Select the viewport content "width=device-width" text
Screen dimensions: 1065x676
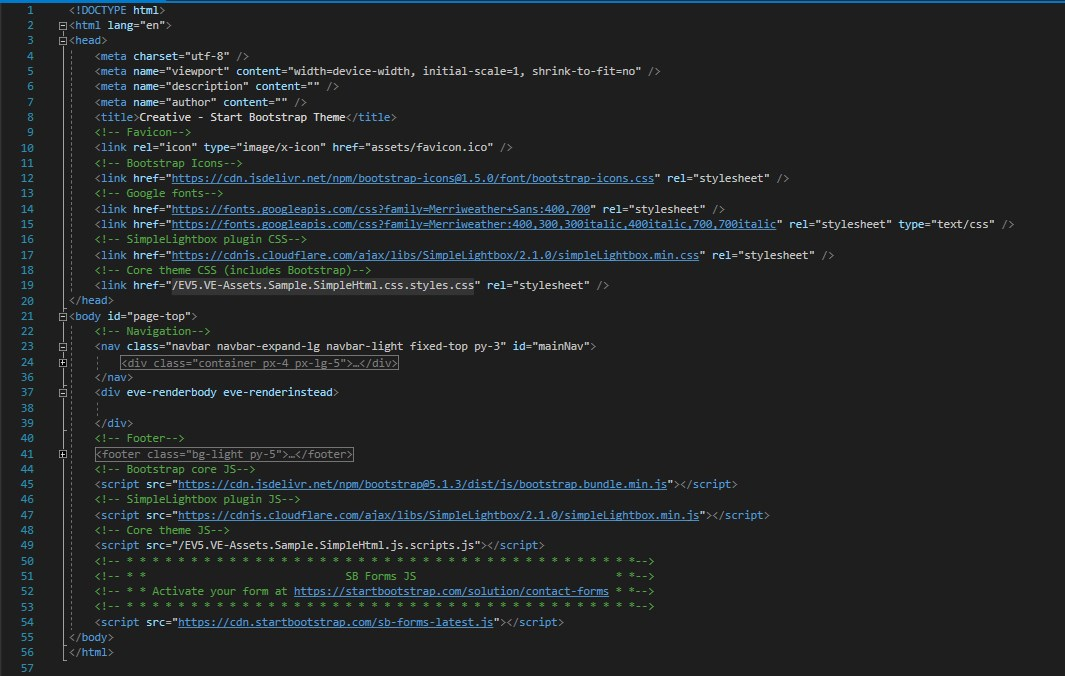pos(352,71)
